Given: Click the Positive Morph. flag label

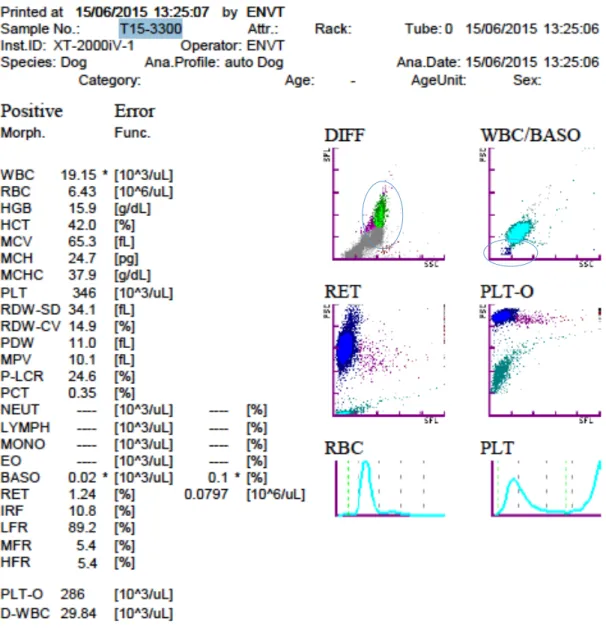Looking at the screenshot, I should click(x=31, y=120).
